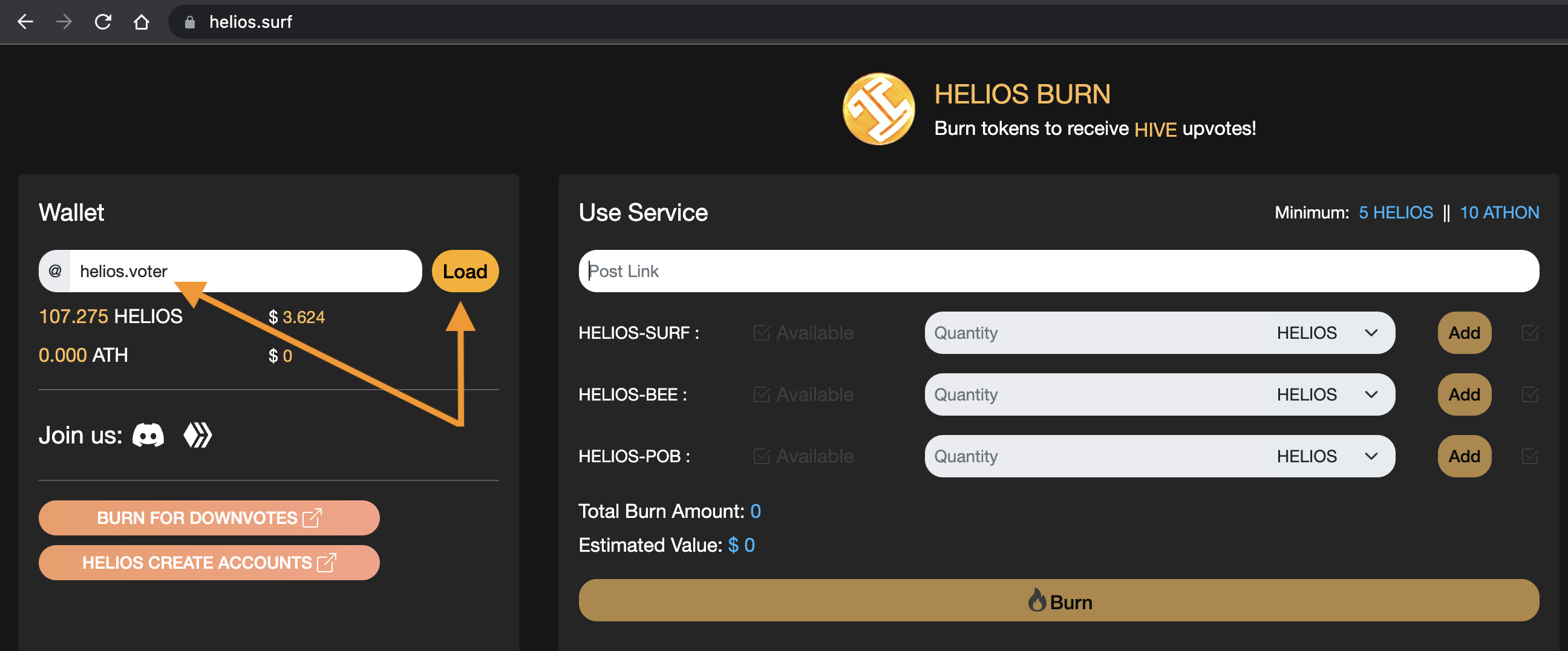Click the padlock site info icon
Viewport: 1568px width, 651px height.
click(190, 22)
